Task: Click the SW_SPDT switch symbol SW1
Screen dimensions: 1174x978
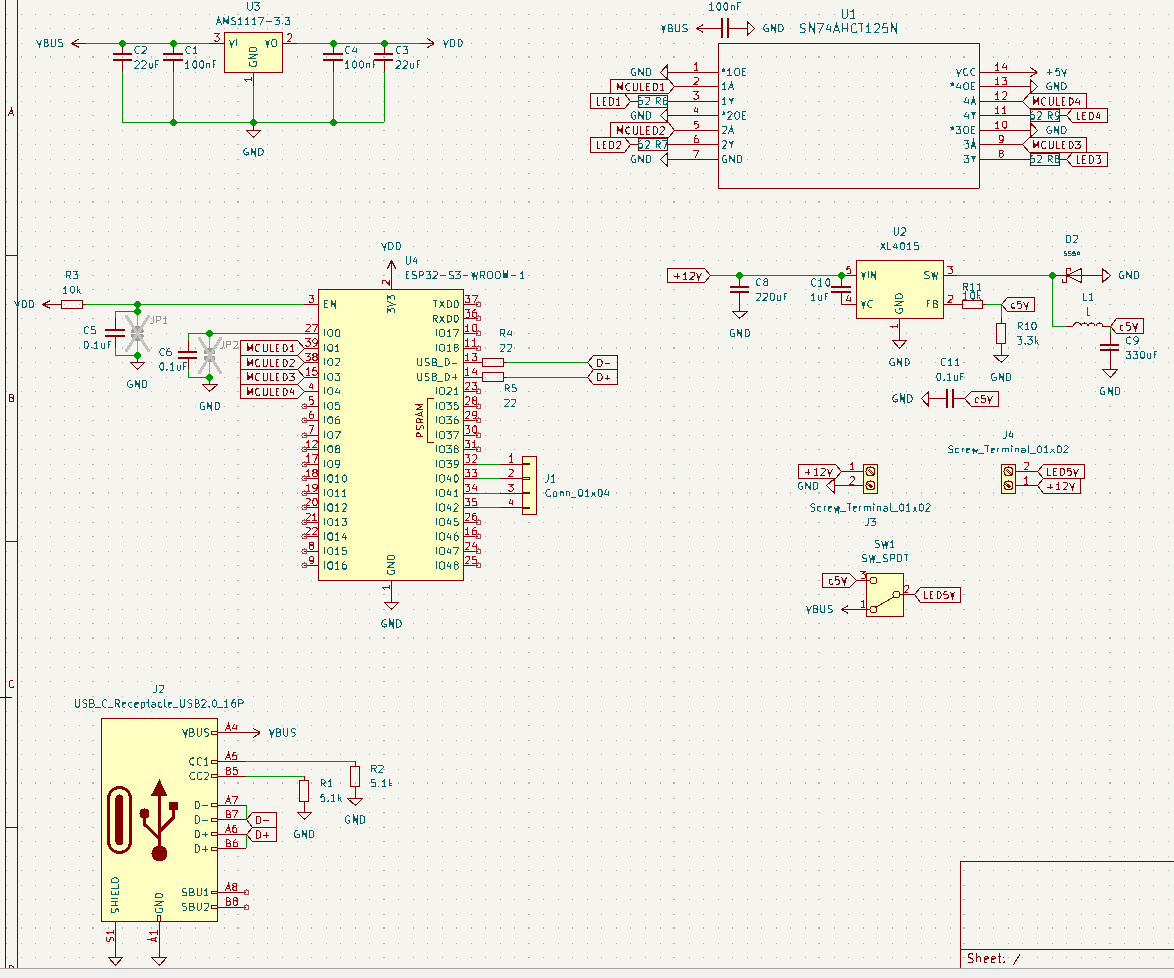Action: 884,595
